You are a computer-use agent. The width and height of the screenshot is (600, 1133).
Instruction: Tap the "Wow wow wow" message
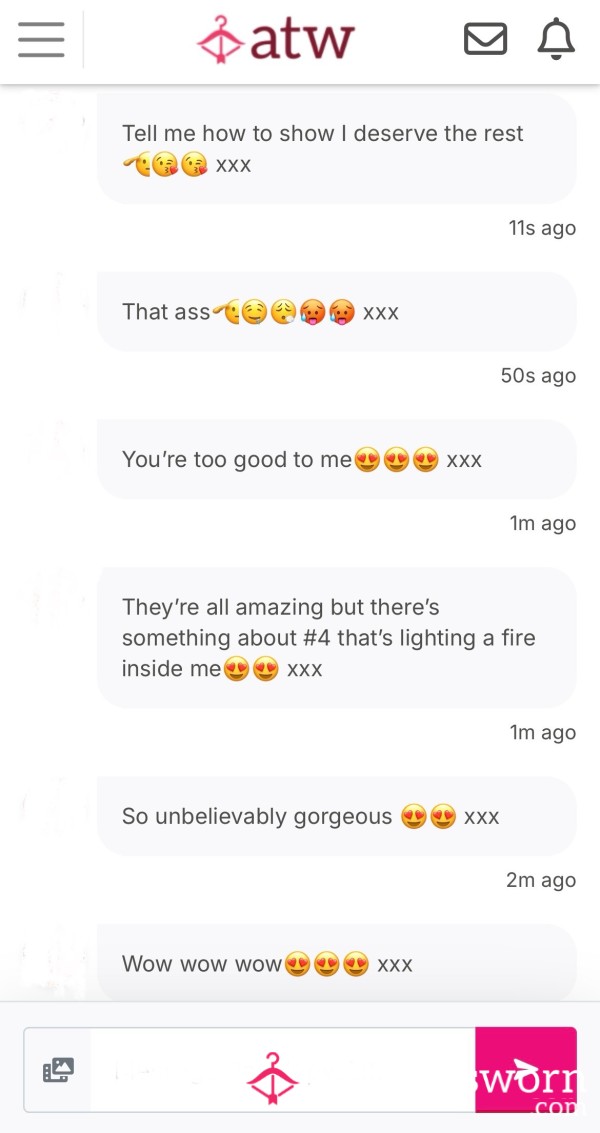tap(337, 963)
